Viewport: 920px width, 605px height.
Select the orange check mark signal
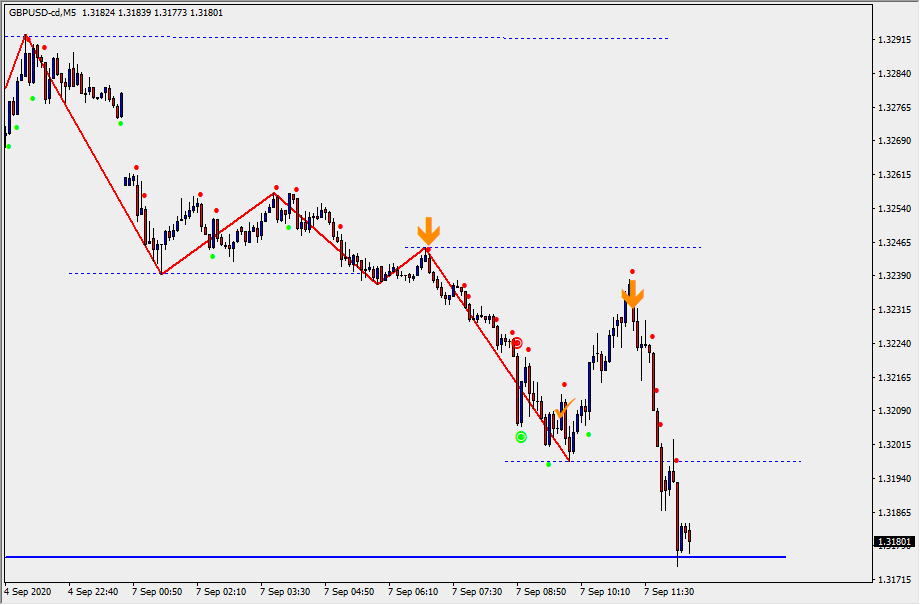click(x=563, y=408)
